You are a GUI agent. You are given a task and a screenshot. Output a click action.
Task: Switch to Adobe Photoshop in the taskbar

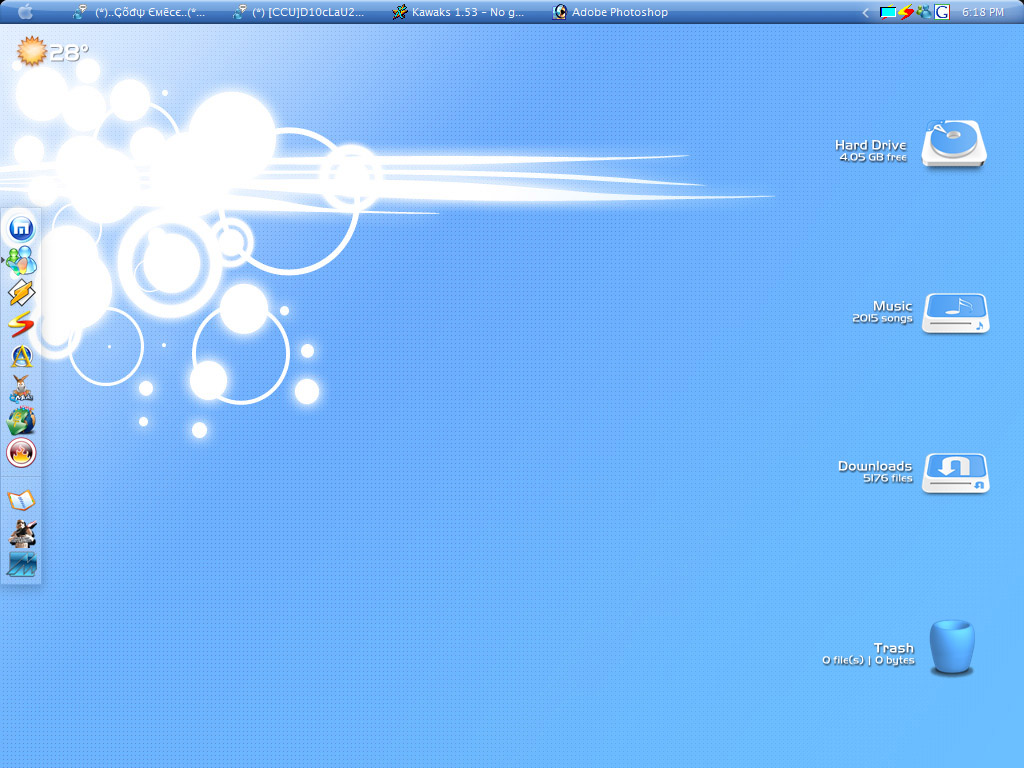610,12
